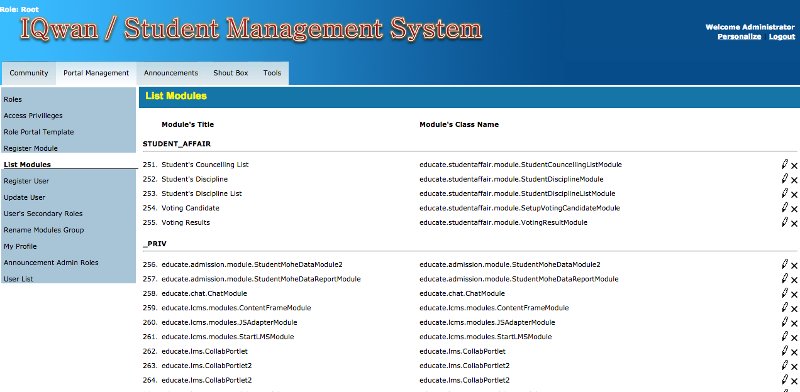Viewport: 800px width, 392px height.
Task: Delete the ContentFrameModule entry 259
Action: (x=794, y=308)
